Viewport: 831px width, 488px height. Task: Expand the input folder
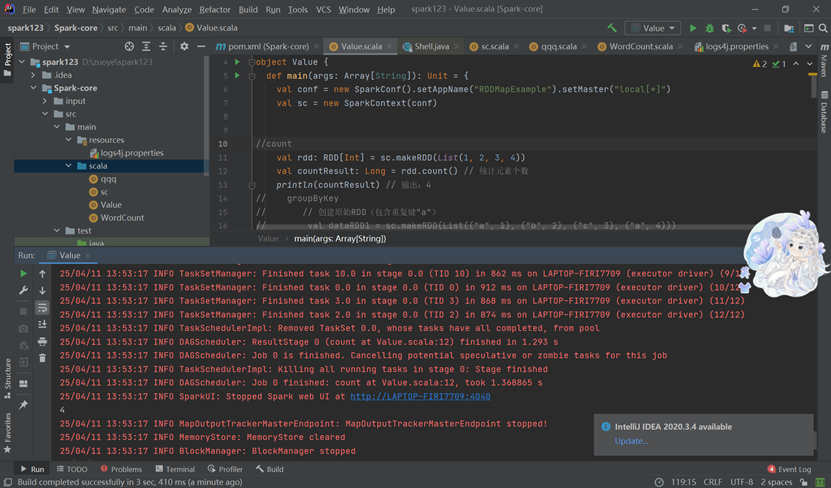coord(45,101)
